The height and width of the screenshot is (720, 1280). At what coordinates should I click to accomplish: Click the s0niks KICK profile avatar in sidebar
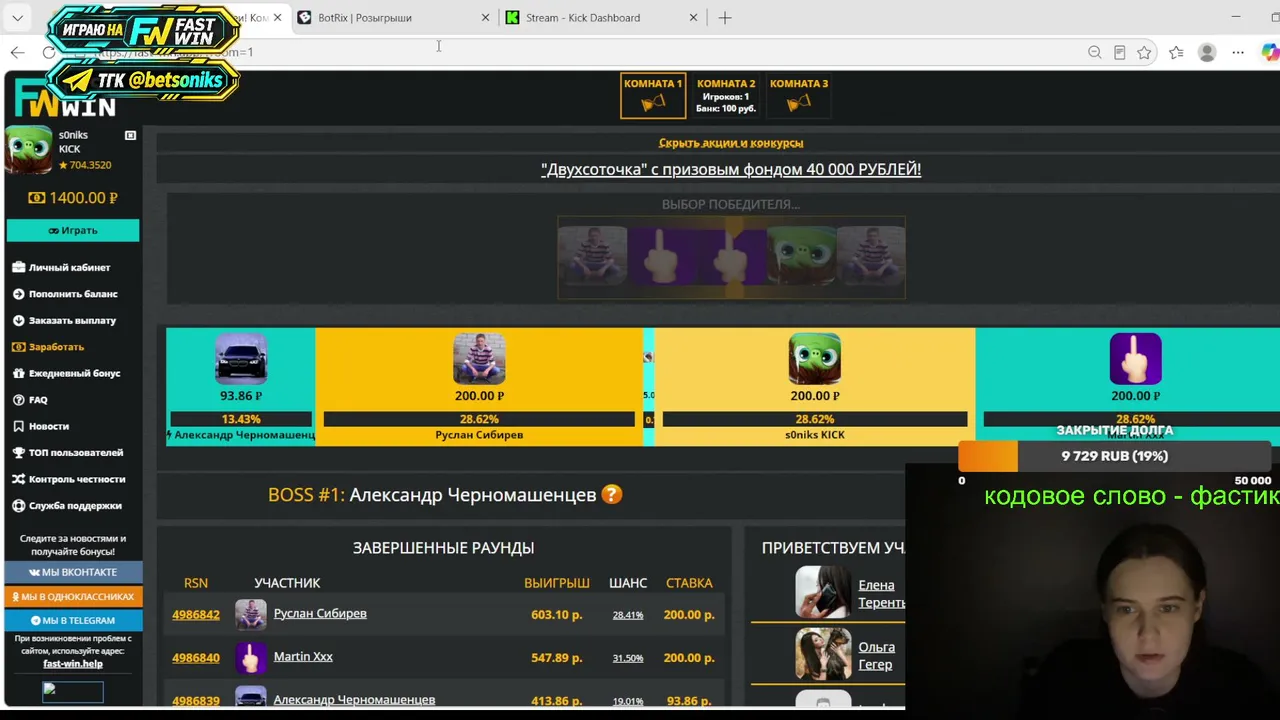tap(29, 150)
